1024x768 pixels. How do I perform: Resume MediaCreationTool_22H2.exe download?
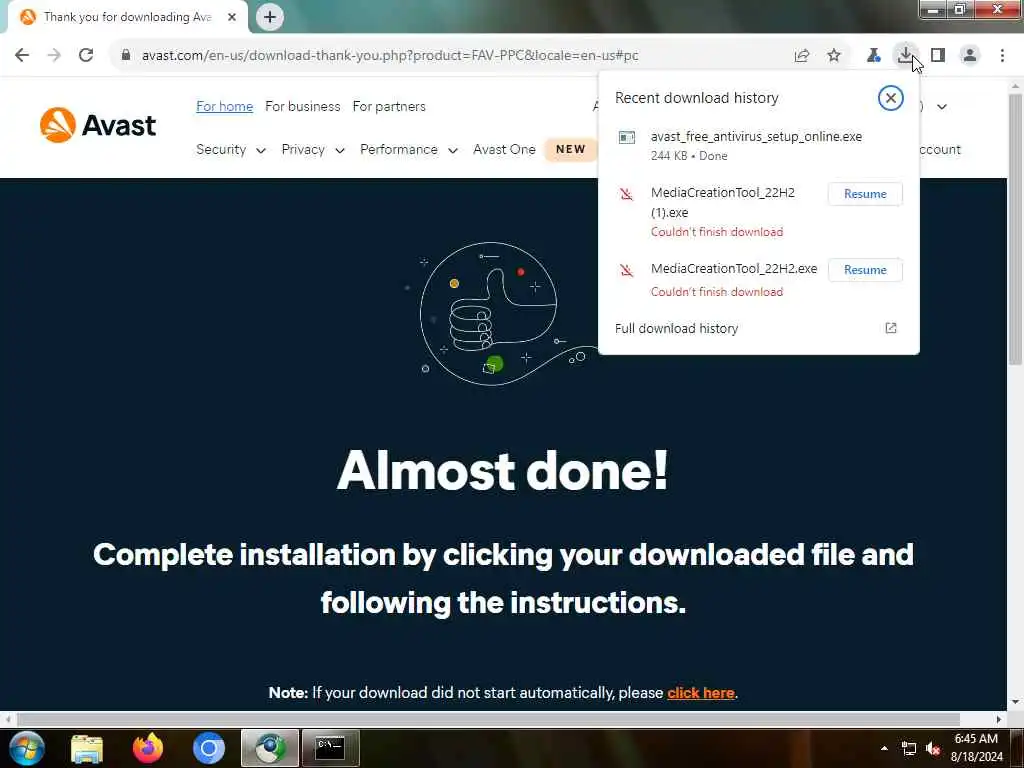click(865, 270)
